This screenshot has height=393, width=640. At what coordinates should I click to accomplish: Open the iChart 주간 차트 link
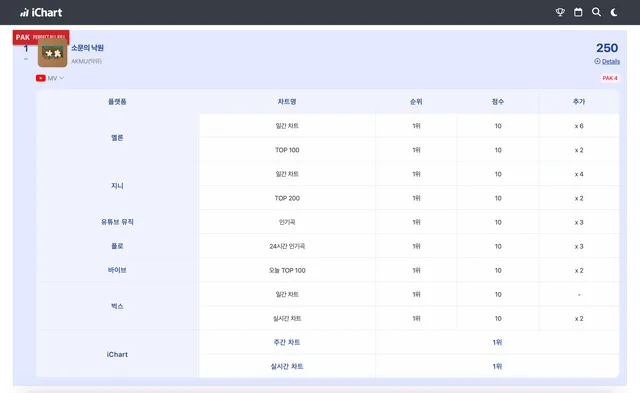287,342
